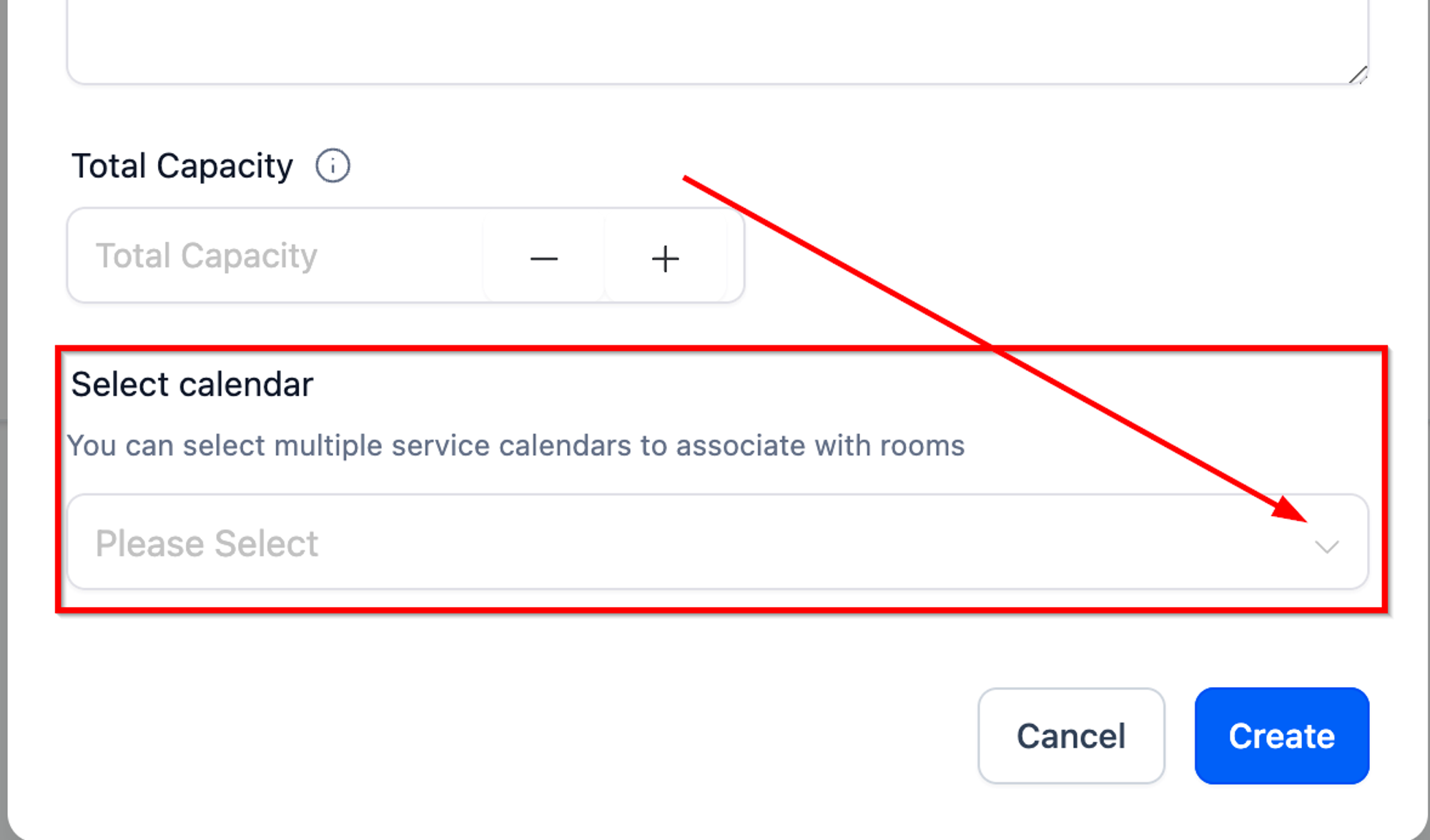Click the multiple service calendars helper text

516,446
